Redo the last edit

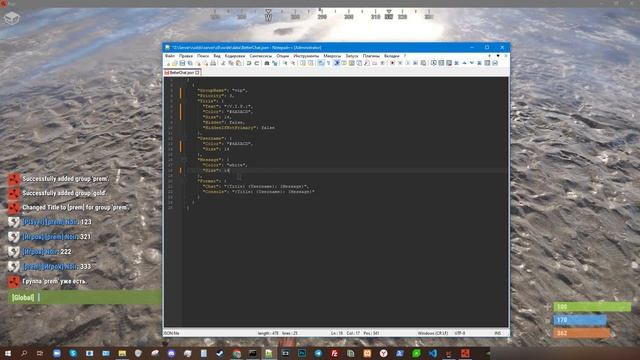[x=257, y=63]
